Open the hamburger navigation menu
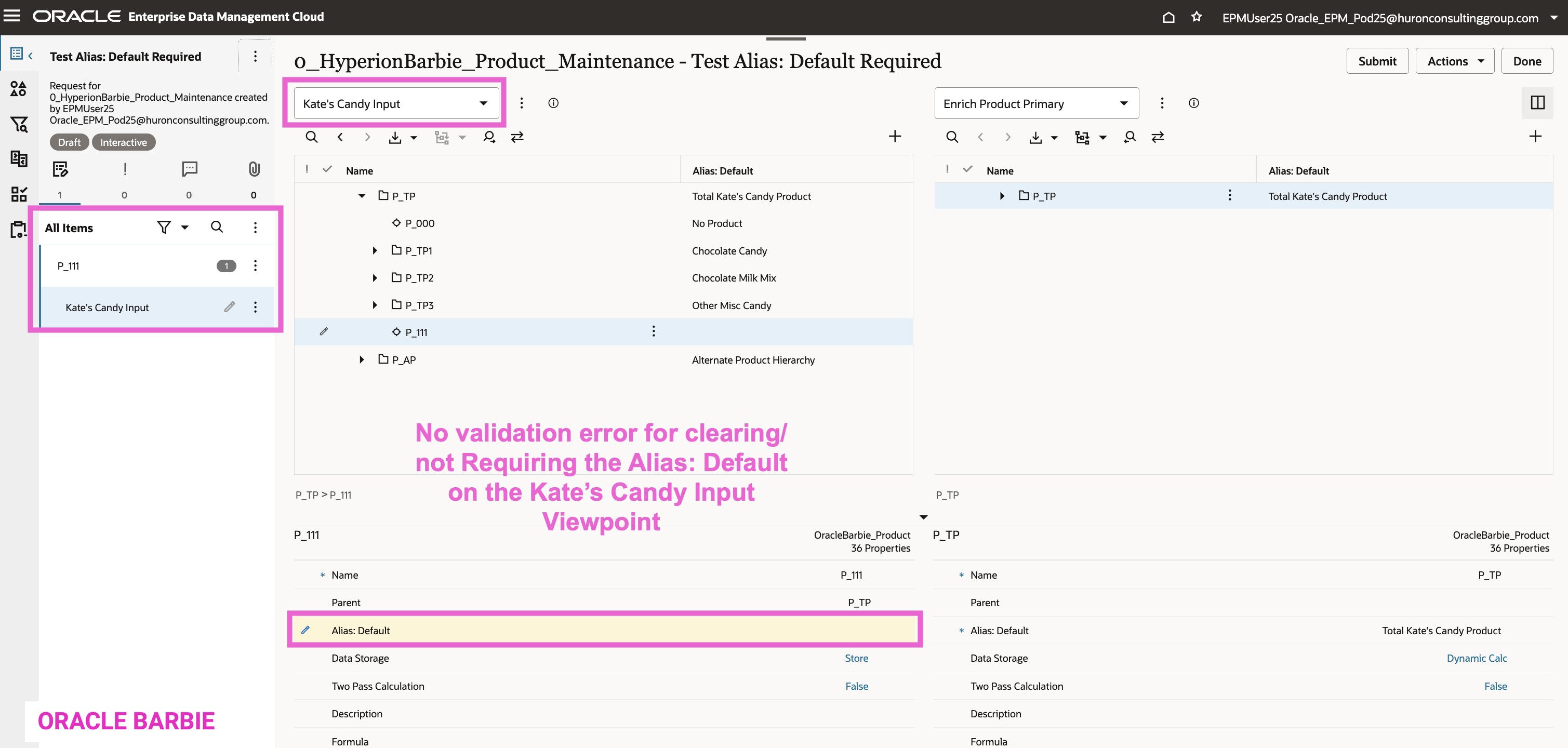 [12, 16]
